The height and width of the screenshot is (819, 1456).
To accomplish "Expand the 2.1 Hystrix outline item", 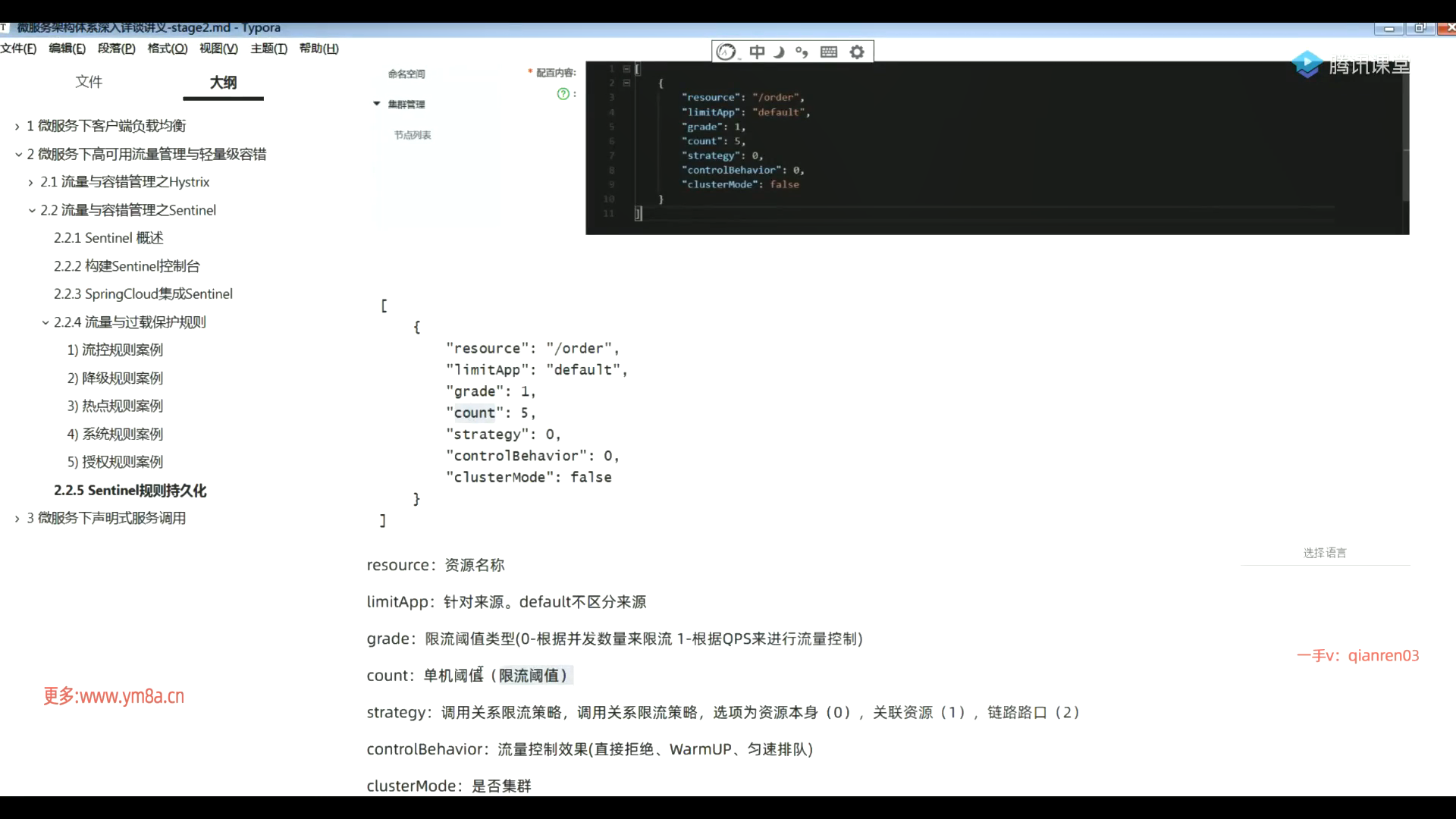I will point(30,183).
